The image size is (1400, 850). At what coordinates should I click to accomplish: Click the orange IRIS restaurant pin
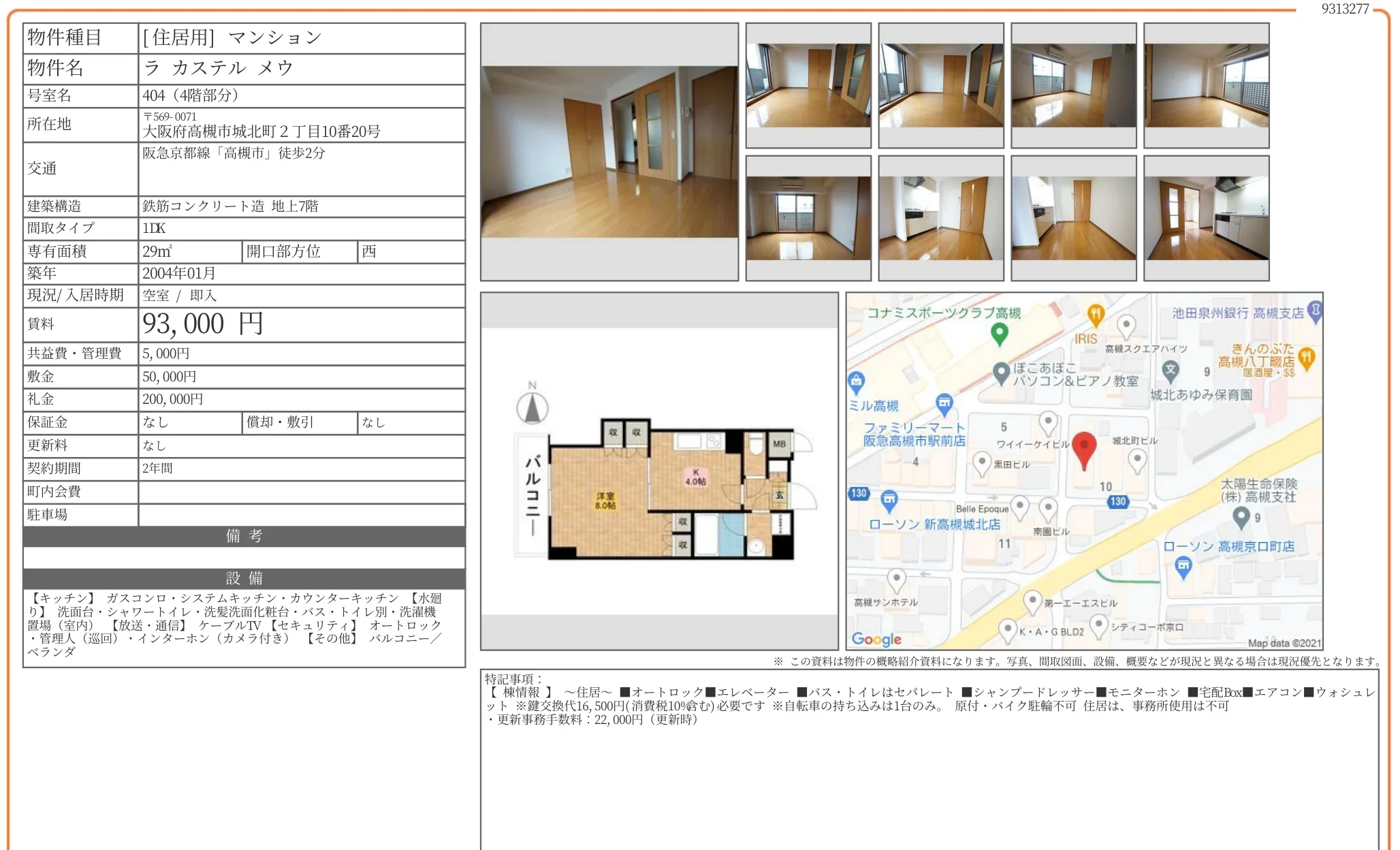[x=1095, y=314]
